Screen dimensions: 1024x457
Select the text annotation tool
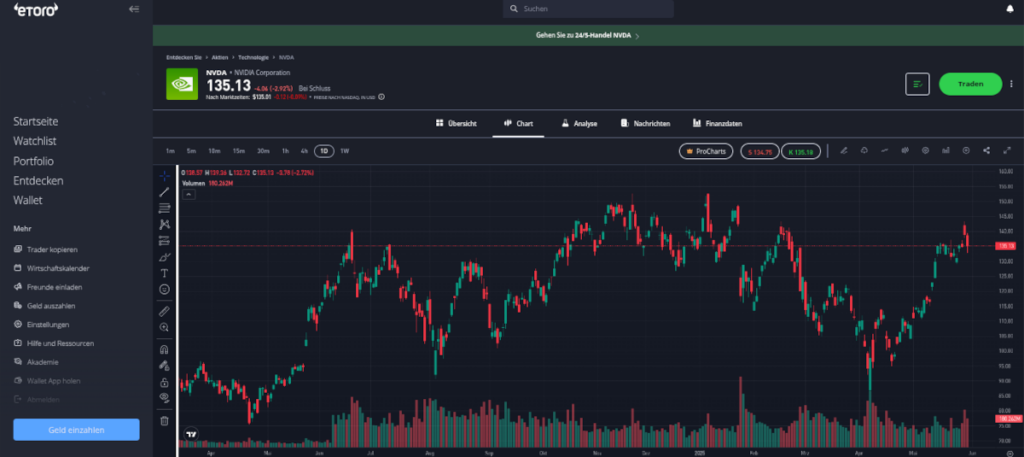(165, 273)
